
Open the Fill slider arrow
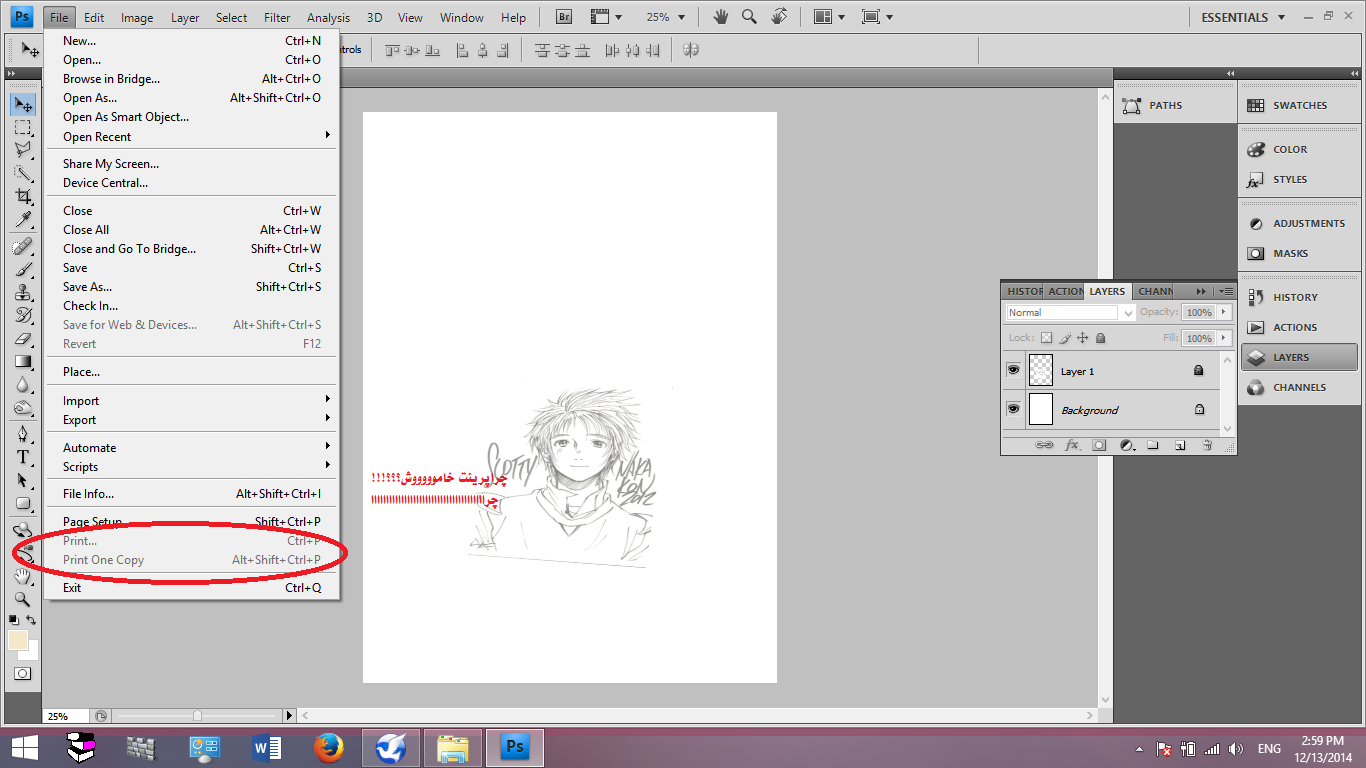pyautogui.click(x=1224, y=338)
